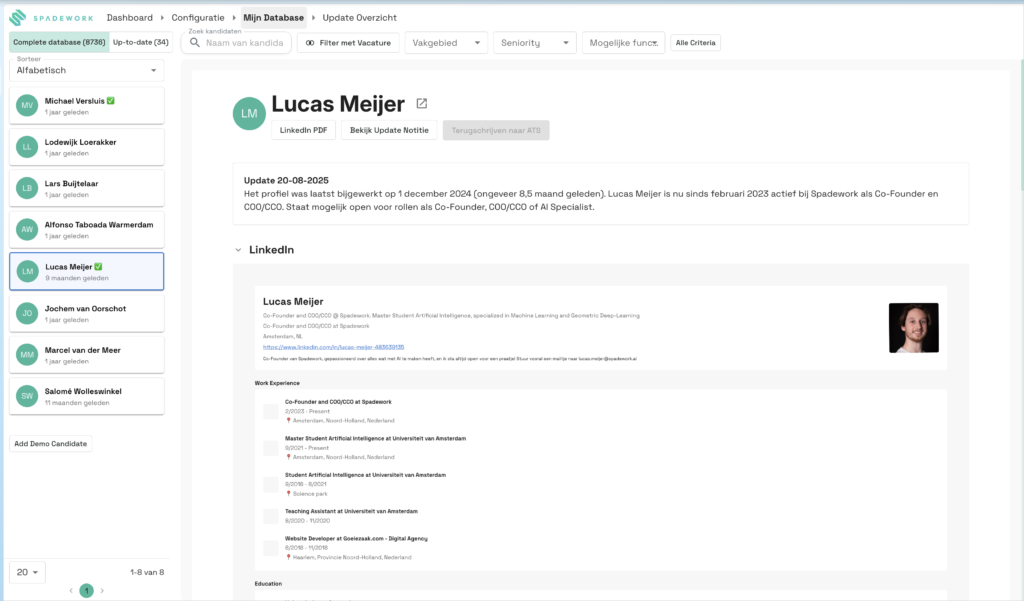
Task: Click Bekijk Update Notitie button
Action: (x=389, y=130)
